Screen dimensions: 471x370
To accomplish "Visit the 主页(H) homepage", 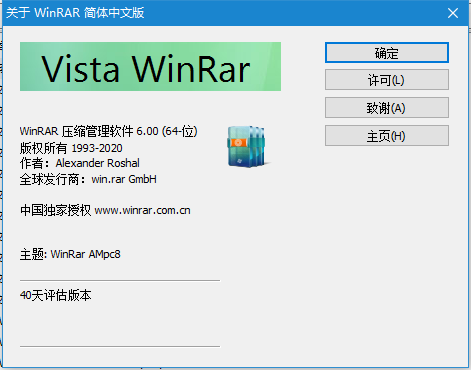I will [x=387, y=136].
